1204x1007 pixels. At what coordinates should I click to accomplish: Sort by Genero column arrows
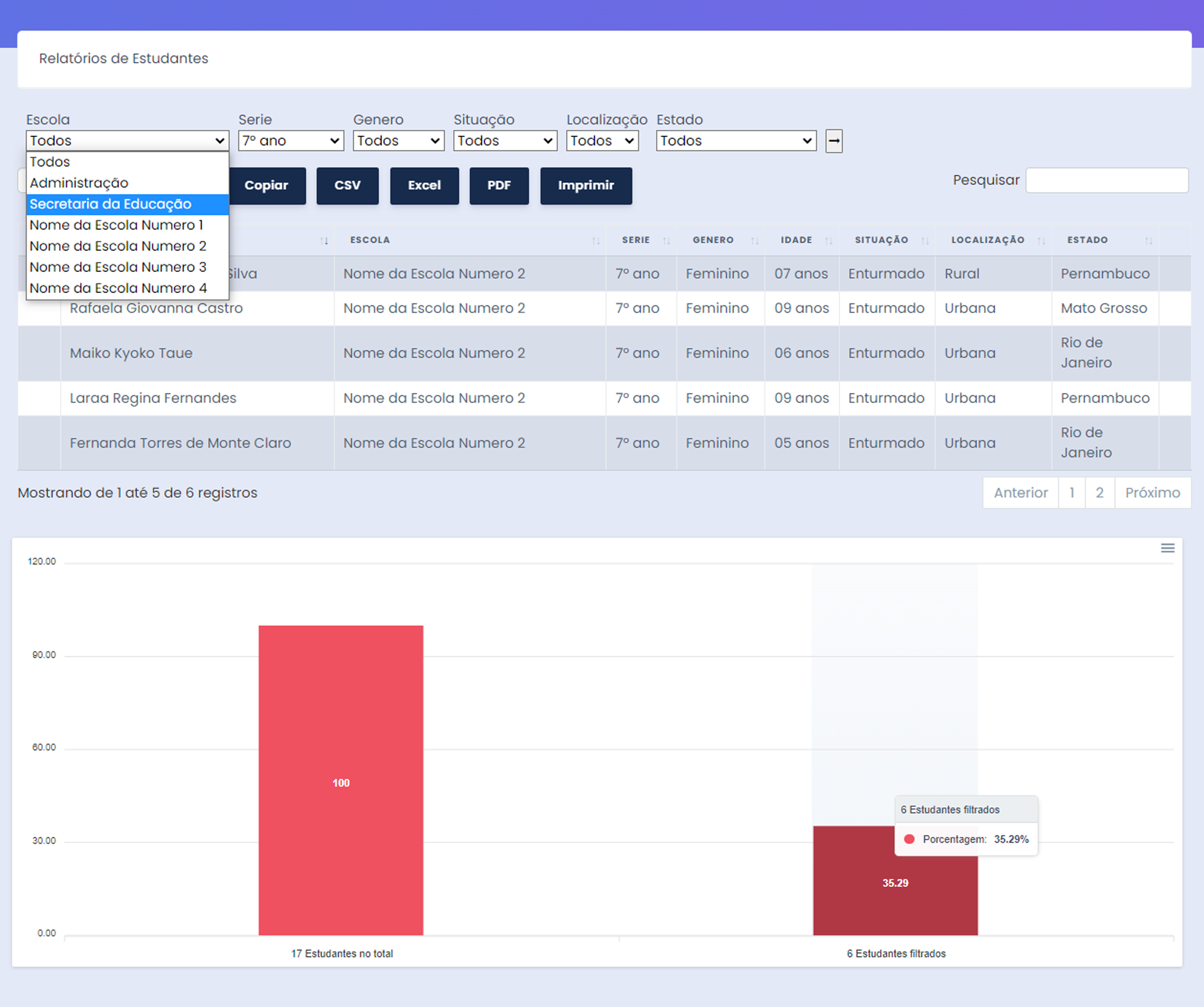pos(754,241)
